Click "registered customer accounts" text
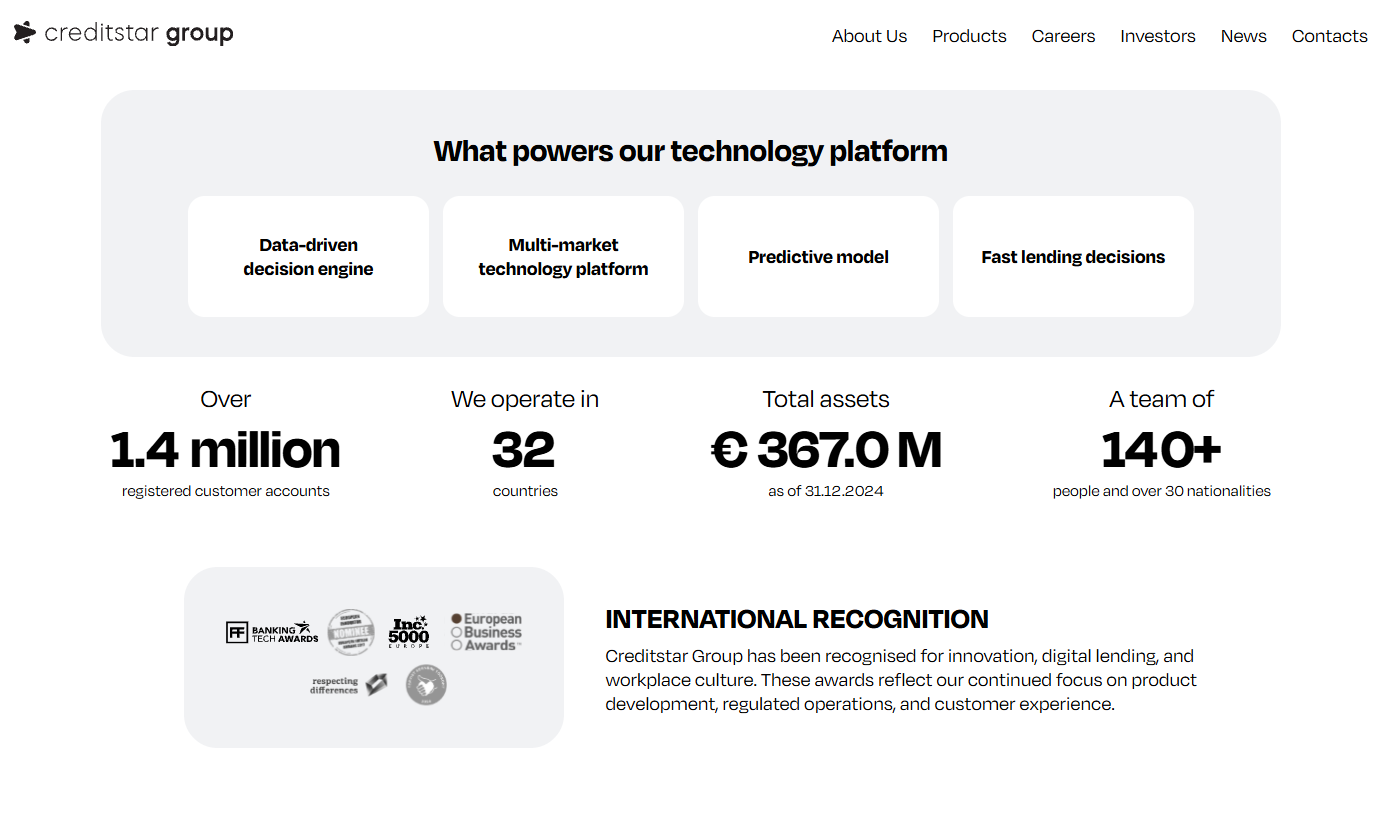The height and width of the screenshot is (835, 1388). [x=225, y=491]
